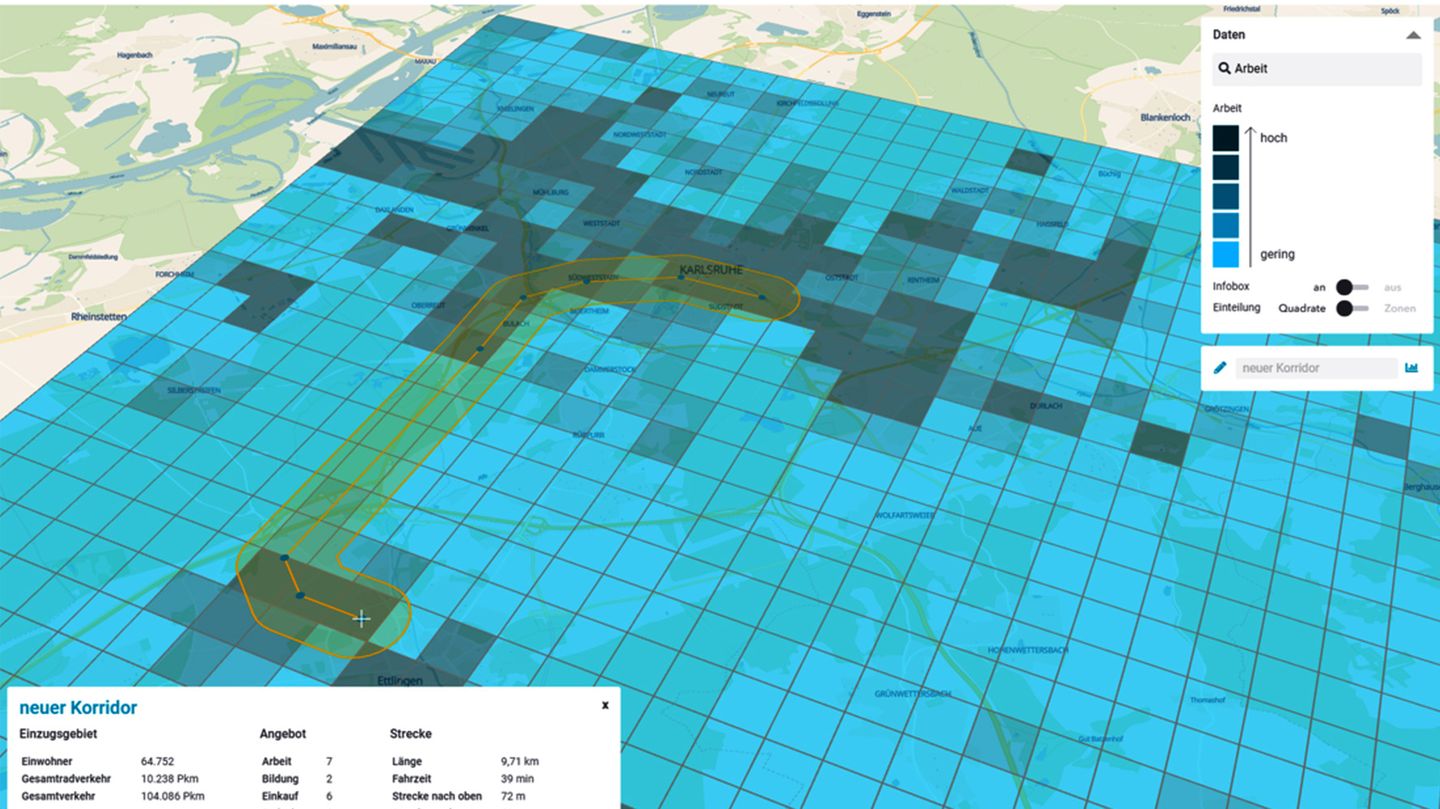Click the Einzugsgebiet section heading

pyautogui.click(x=58, y=734)
